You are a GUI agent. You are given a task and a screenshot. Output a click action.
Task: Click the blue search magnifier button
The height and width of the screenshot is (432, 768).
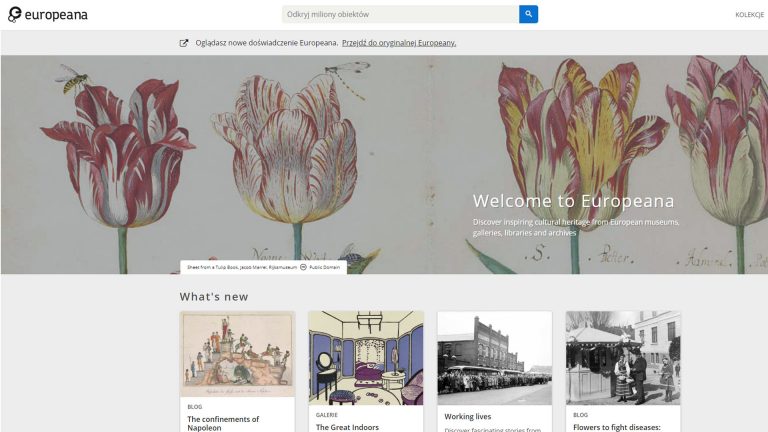(528, 14)
